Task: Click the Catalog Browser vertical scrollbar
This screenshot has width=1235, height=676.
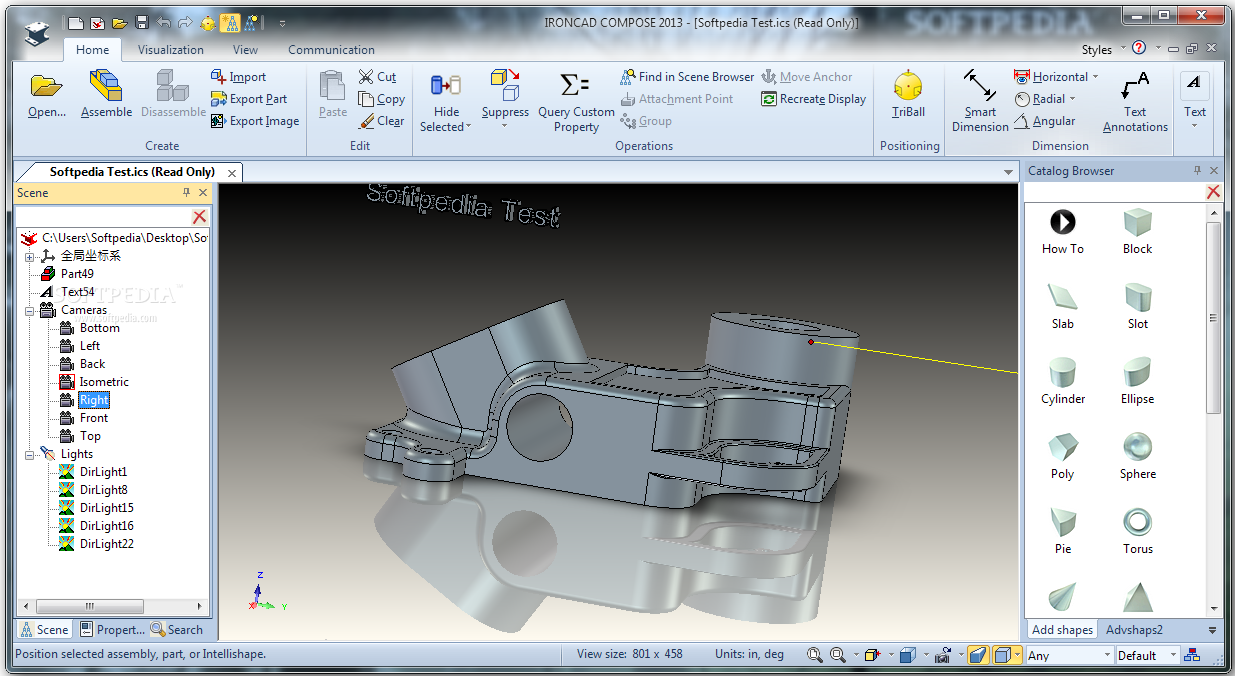Action: point(1214,320)
